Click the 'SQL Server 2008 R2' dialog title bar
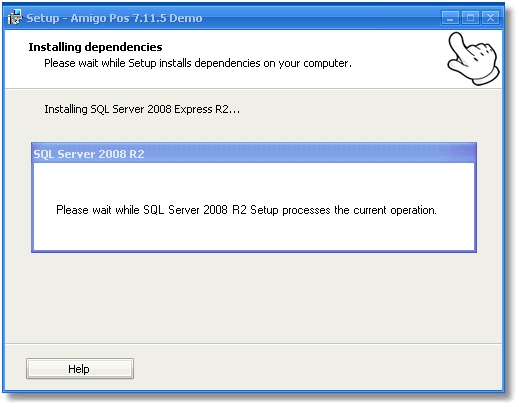519x407 pixels. [x=254, y=154]
